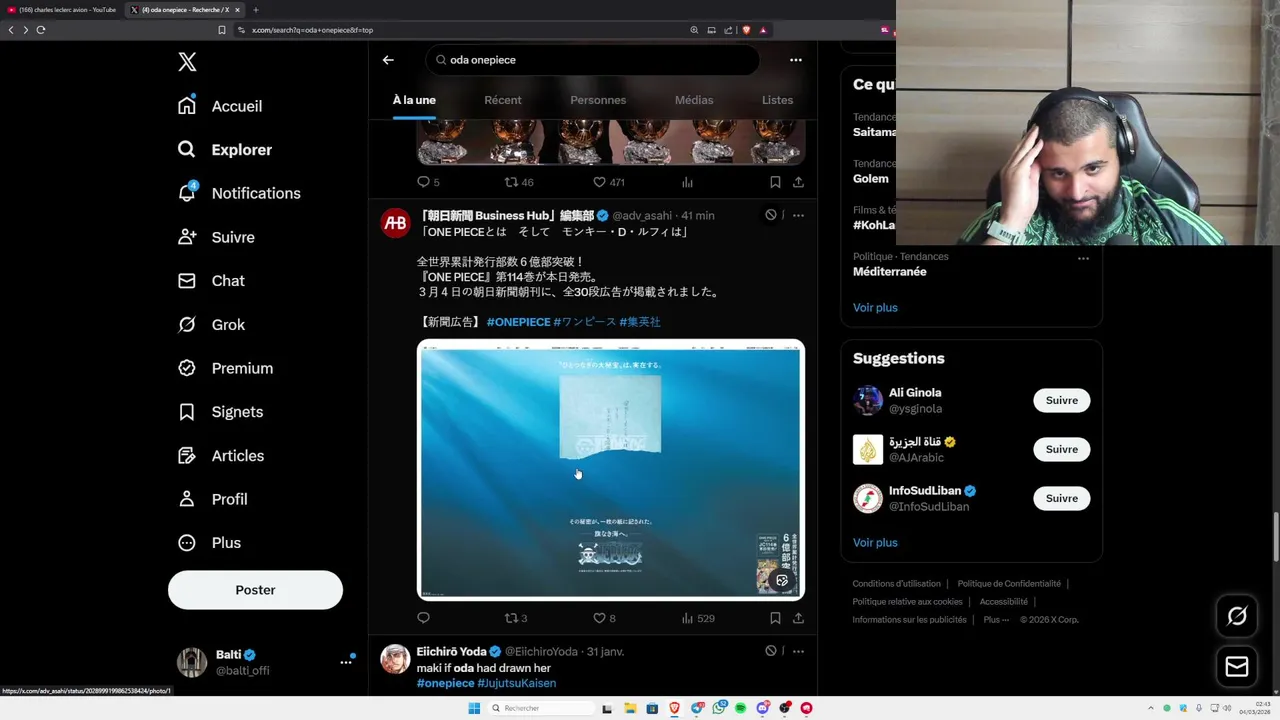Open Spotify from the taskbar
The image size is (1280, 720).
tap(740, 708)
